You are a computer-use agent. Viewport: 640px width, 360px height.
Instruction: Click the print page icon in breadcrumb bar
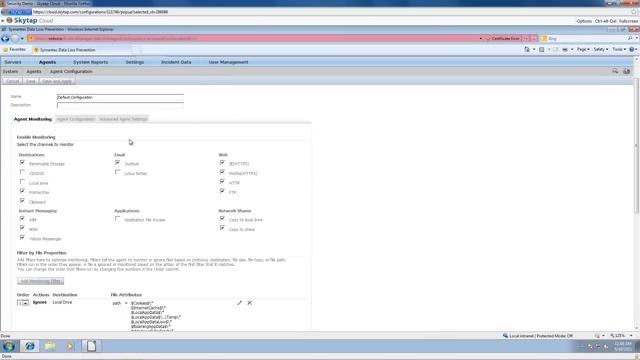coord(627,71)
